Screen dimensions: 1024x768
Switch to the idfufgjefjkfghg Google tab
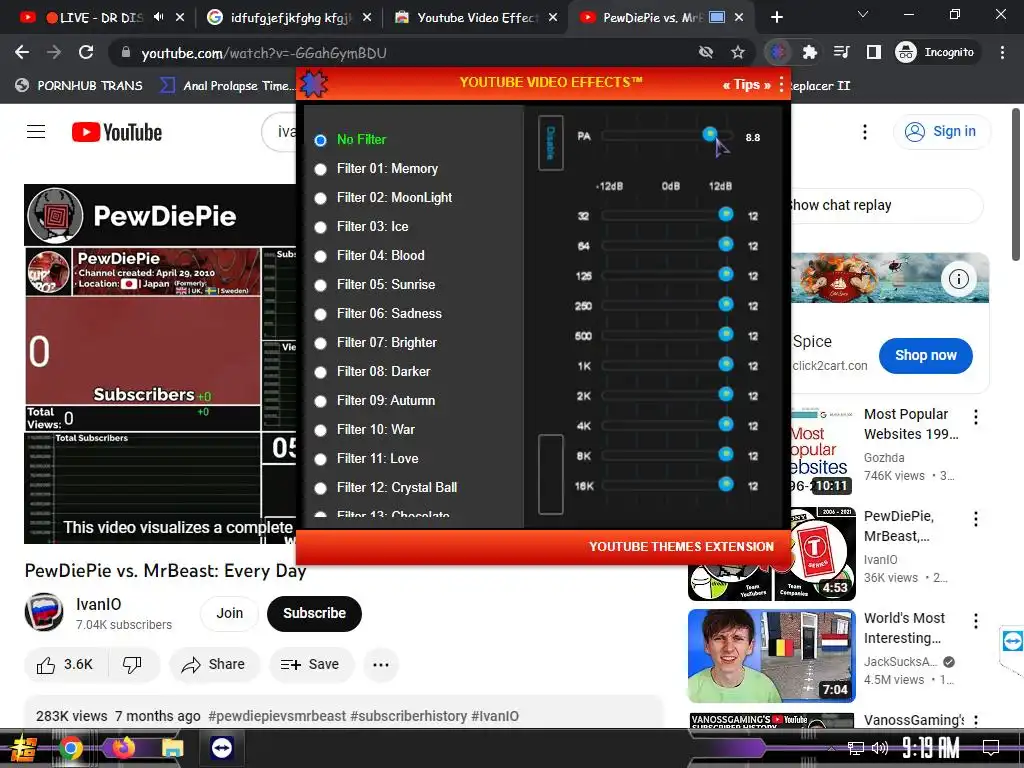[x=290, y=18]
